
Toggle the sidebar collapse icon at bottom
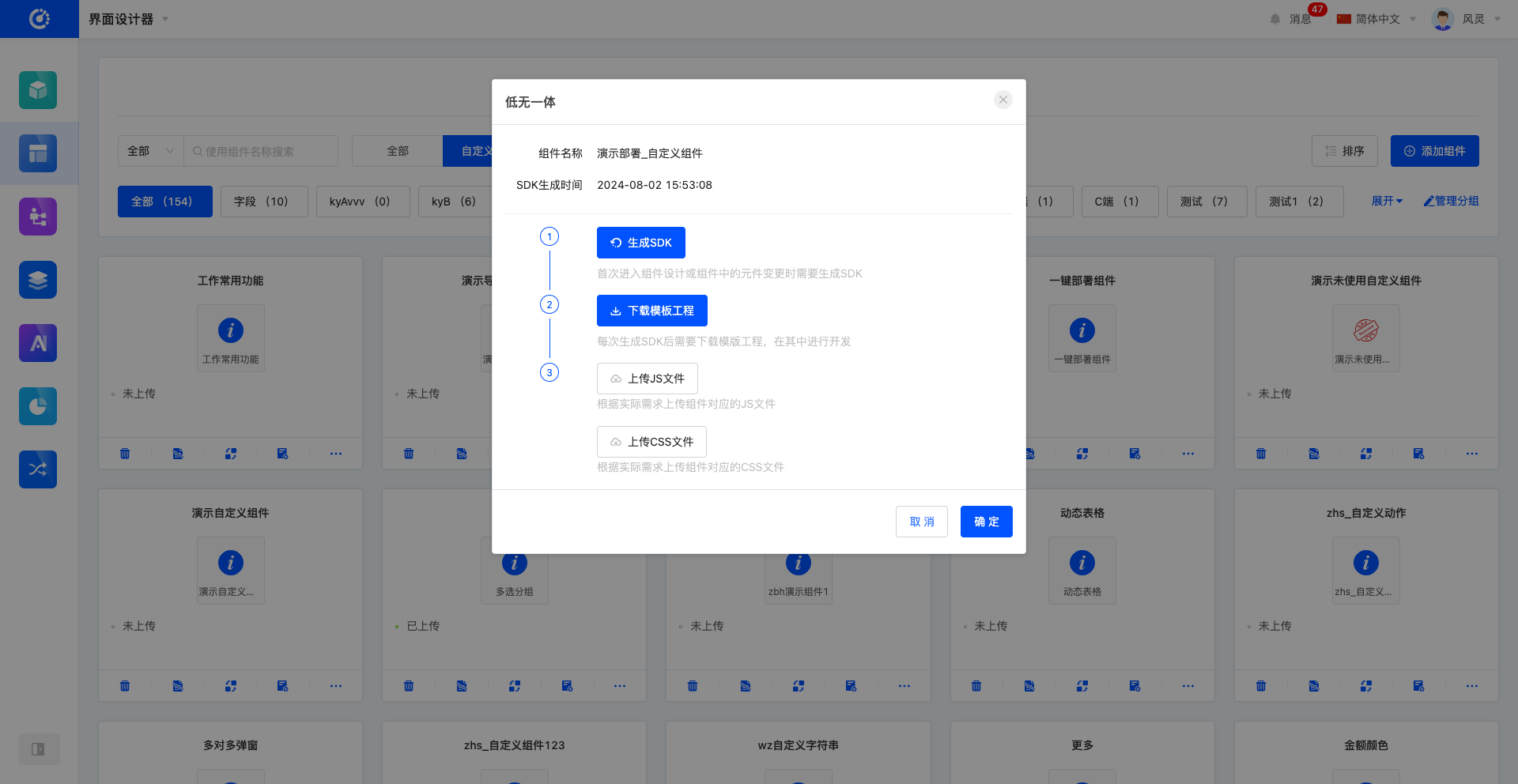coord(38,749)
